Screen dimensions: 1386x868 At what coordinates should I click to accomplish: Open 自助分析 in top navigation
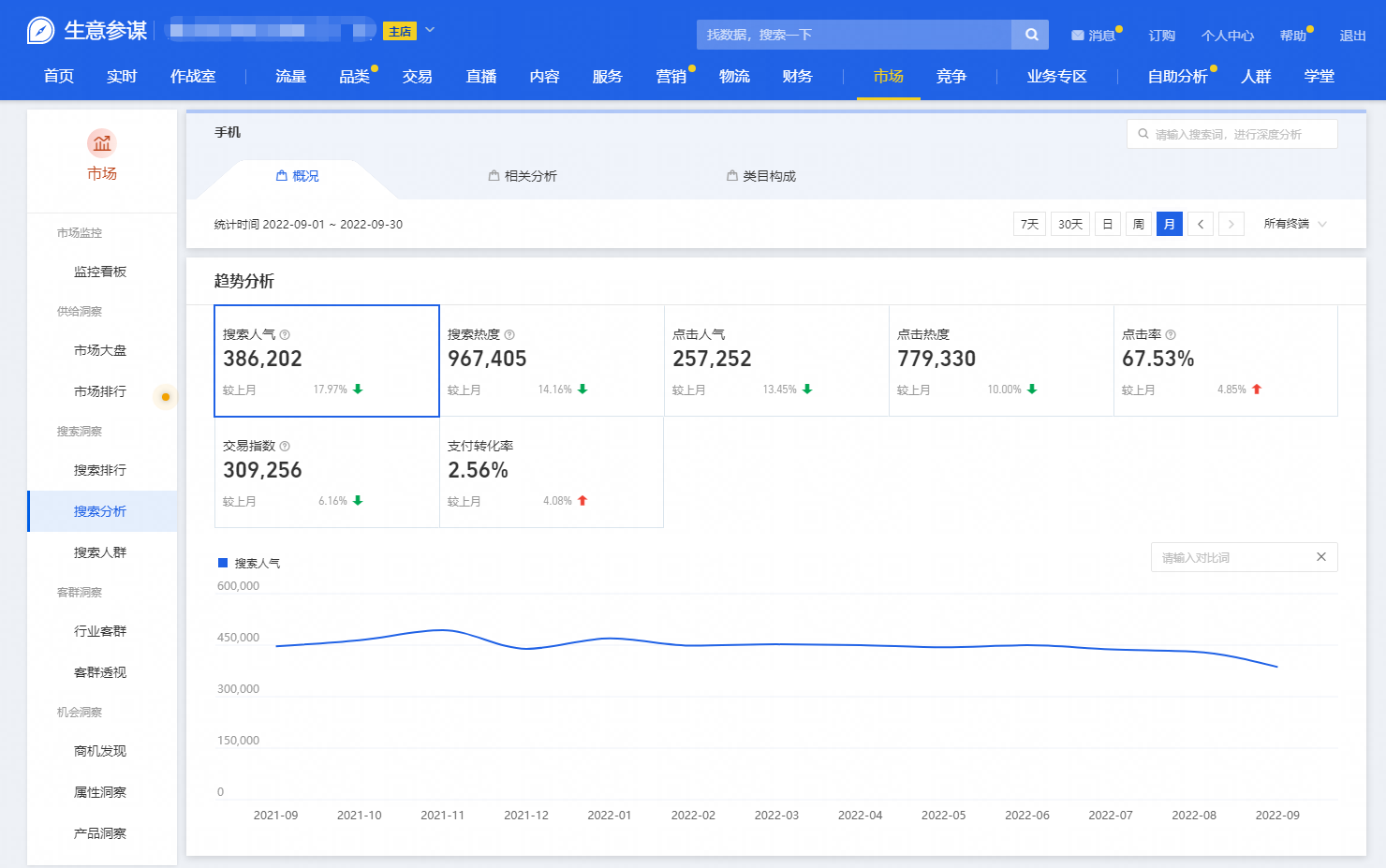pos(1178,77)
